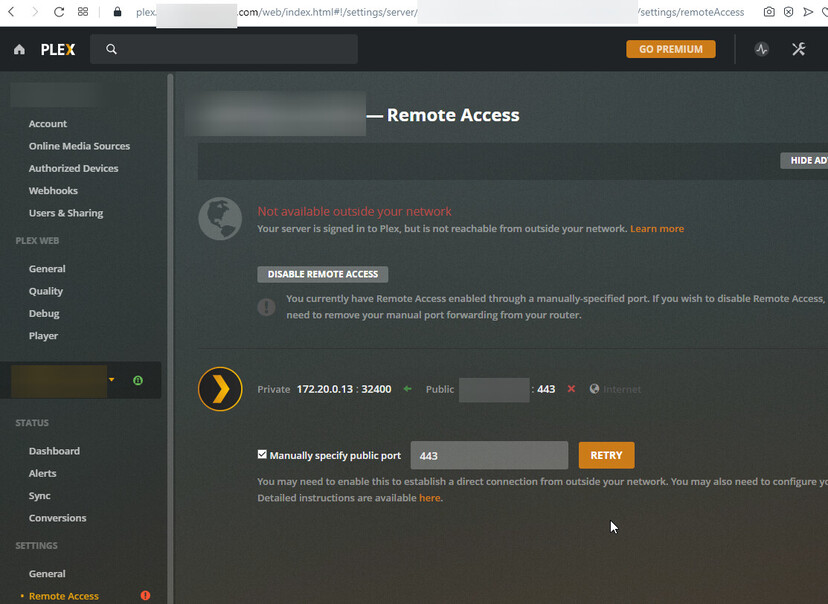The width and height of the screenshot is (828, 604).
Task: Open Conversions status page
Action: click(x=58, y=518)
